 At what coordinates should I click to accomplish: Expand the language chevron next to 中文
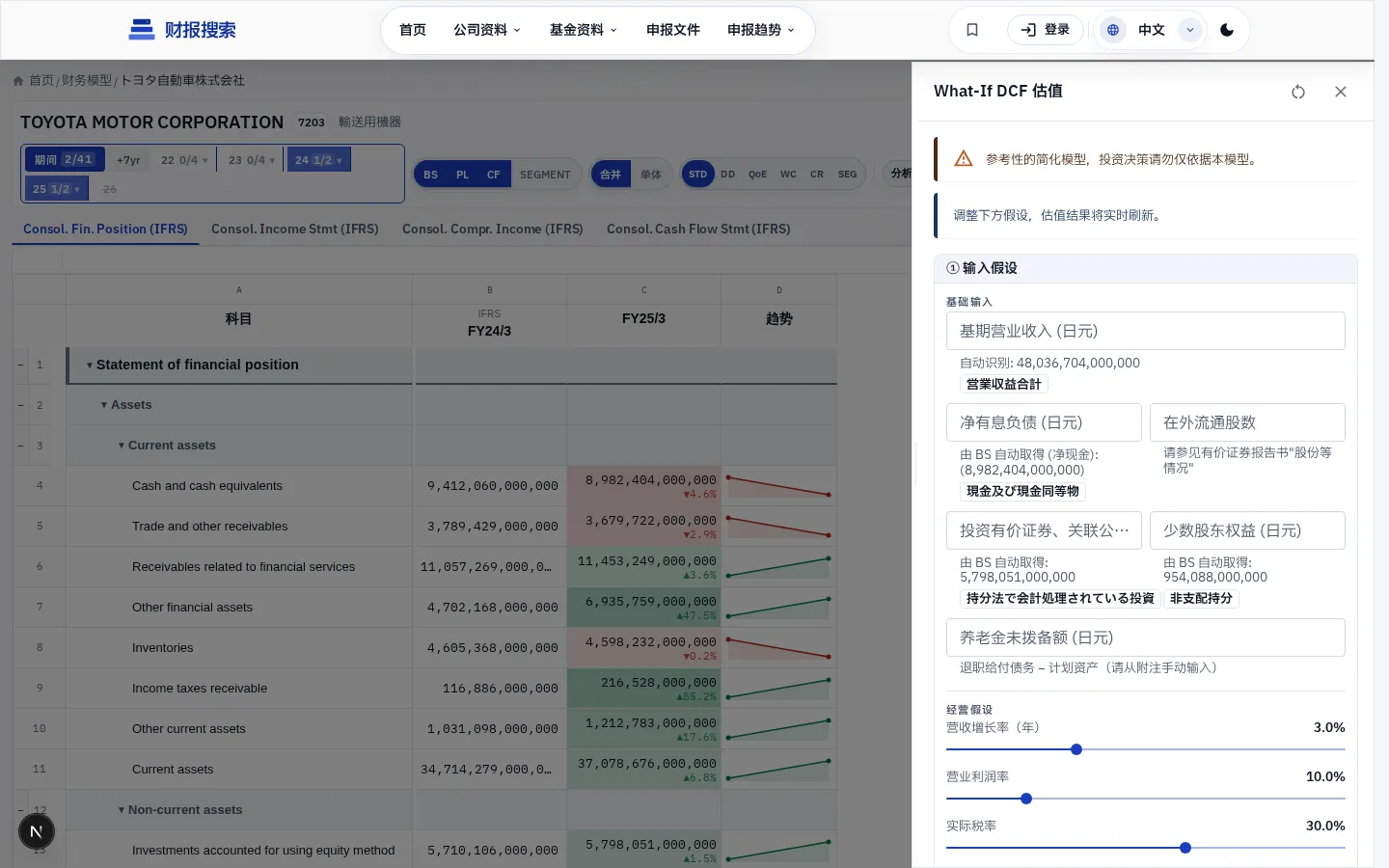point(1190,30)
